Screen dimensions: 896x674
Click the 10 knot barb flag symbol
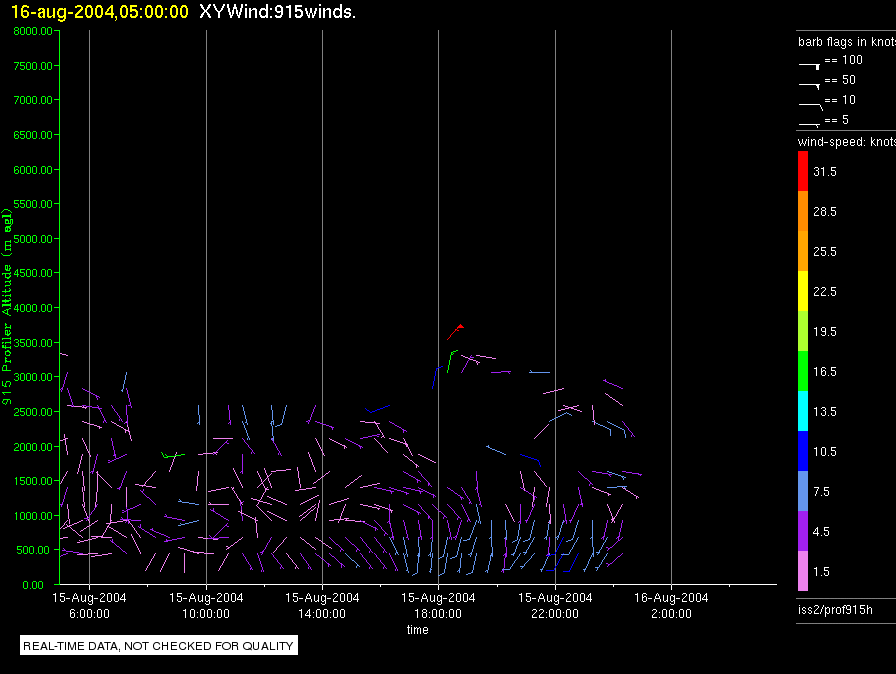[x=810, y=106]
